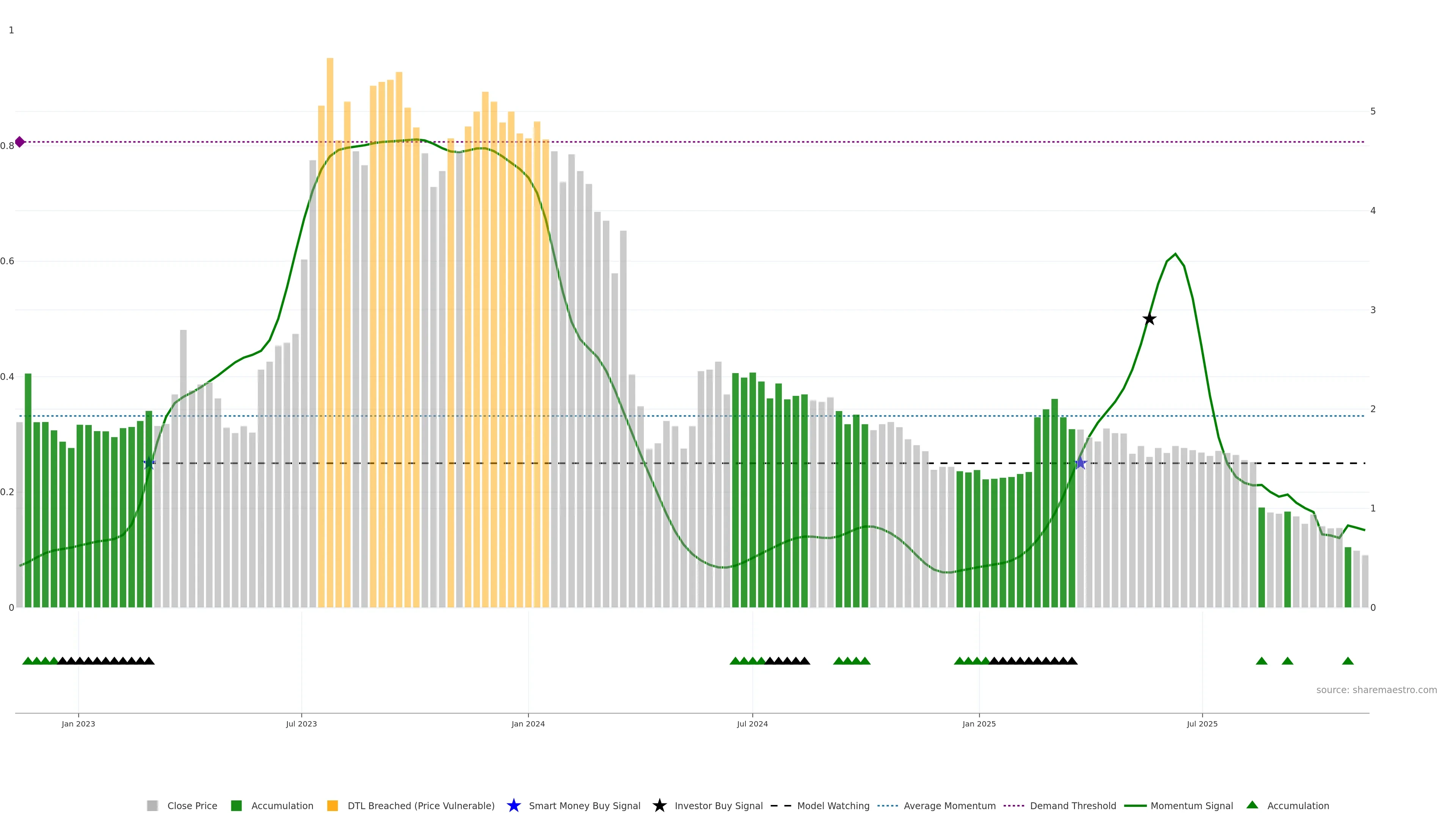1456x819 pixels.
Task: Click the green Accumulation square in the legend
Action: click(236, 805)
